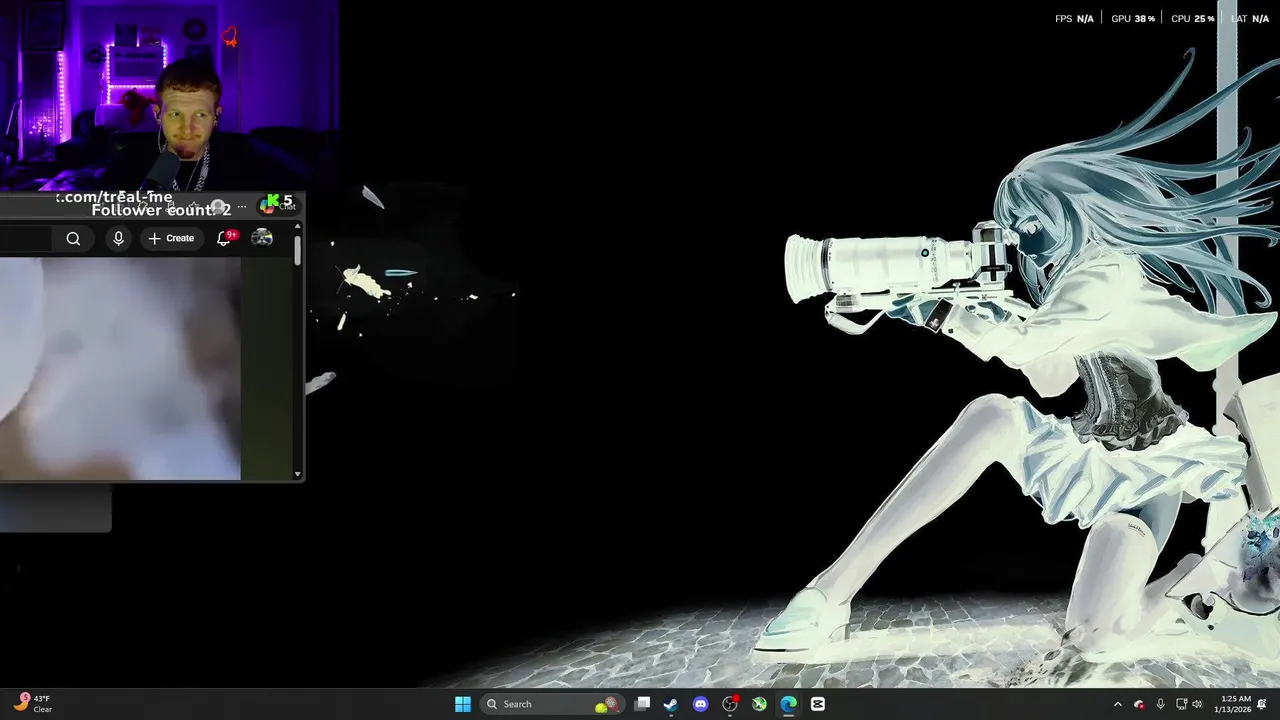Open CapCut from the taskbar
1280x720 pixels.
coord(818,704)
